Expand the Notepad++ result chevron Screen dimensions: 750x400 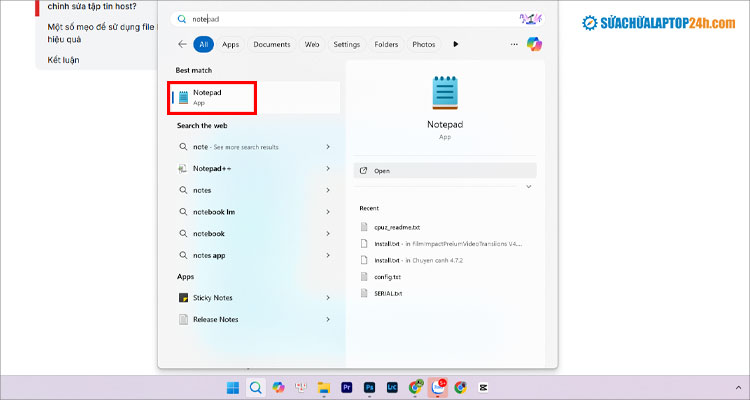328,168
